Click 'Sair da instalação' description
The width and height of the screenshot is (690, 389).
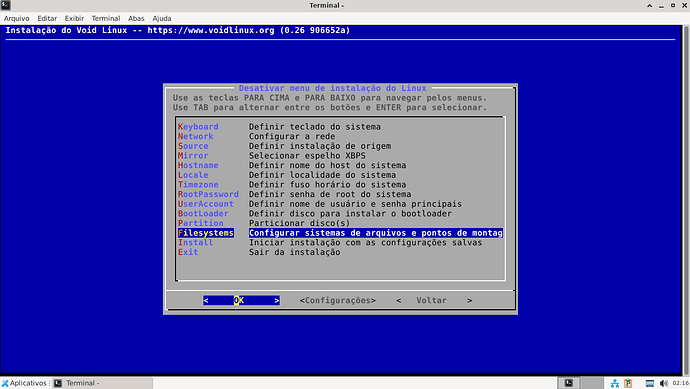pos(294,253)
